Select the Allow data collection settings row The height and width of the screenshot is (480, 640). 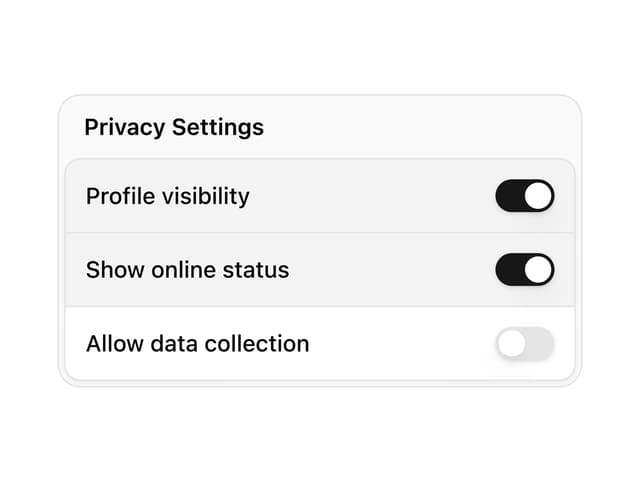[320, 344]
